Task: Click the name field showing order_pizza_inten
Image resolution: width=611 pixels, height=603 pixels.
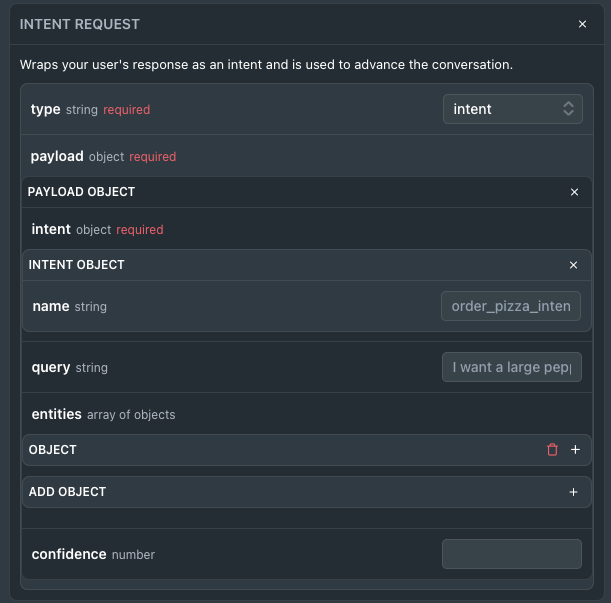Action: [511, 306]
